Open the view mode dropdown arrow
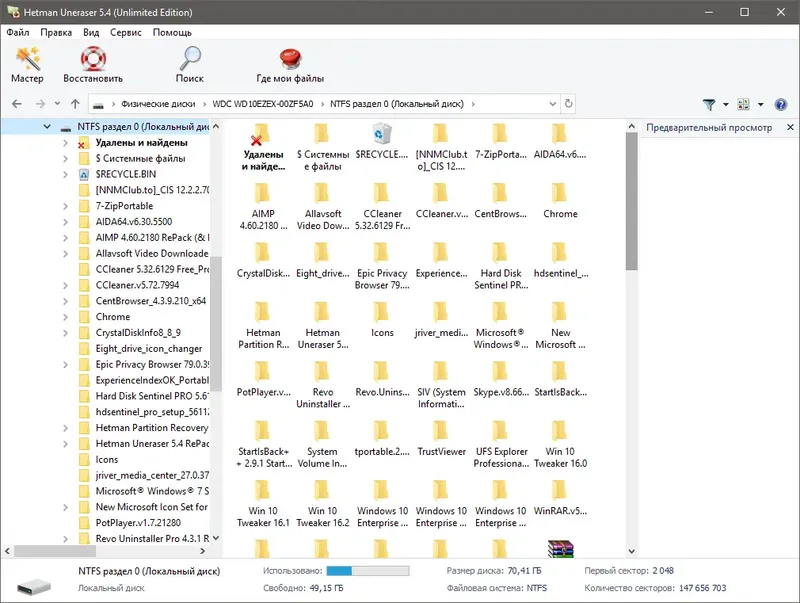Viewport: 800px width, 603px height. 760,105
